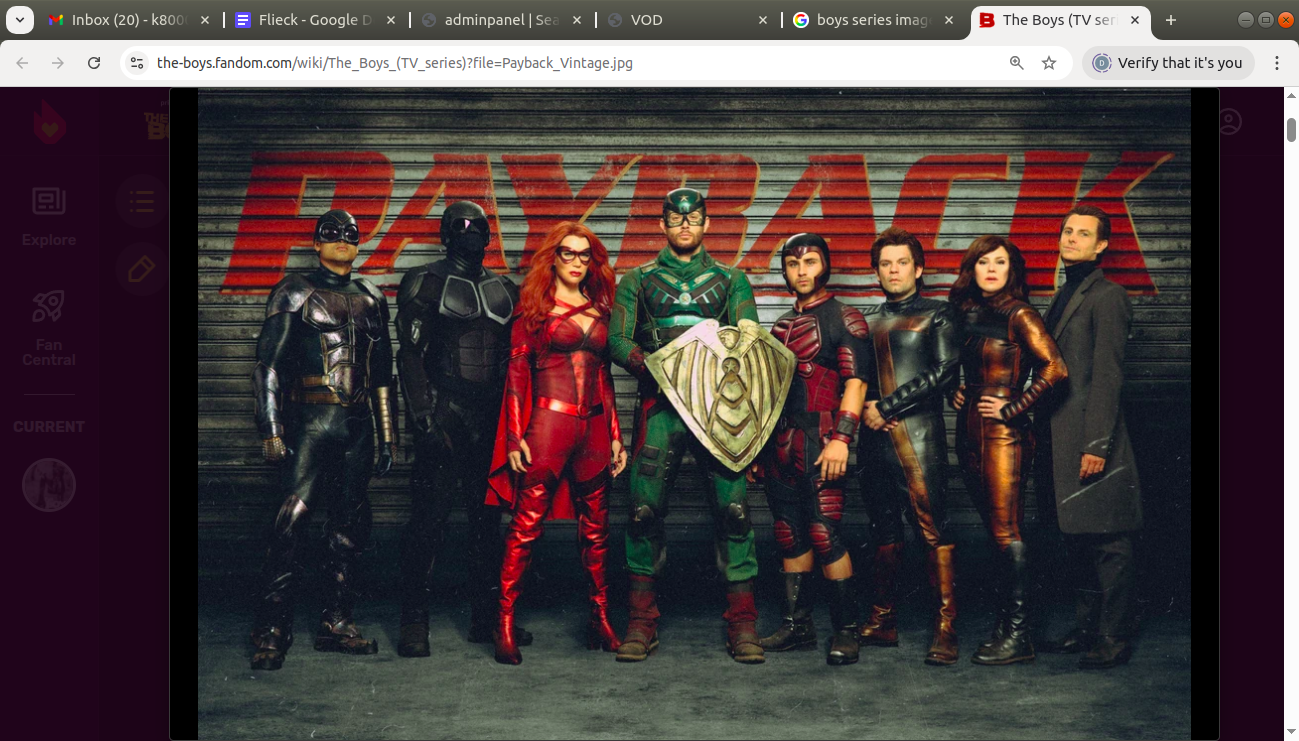1299x741 pixels.
Task: Minimize the Chrome window
Action: (x=1246, y=19)
